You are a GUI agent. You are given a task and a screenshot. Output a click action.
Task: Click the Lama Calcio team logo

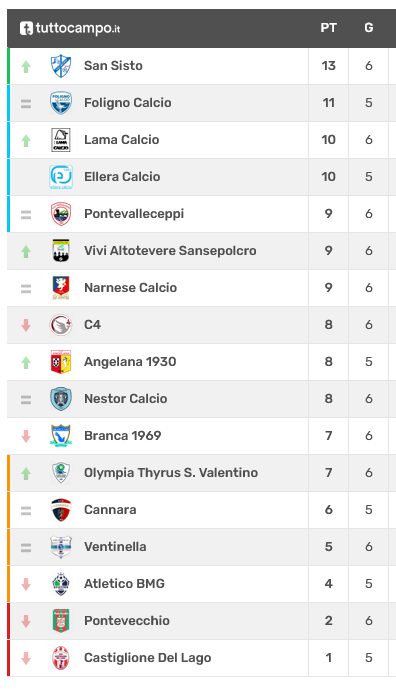point(61,140)
